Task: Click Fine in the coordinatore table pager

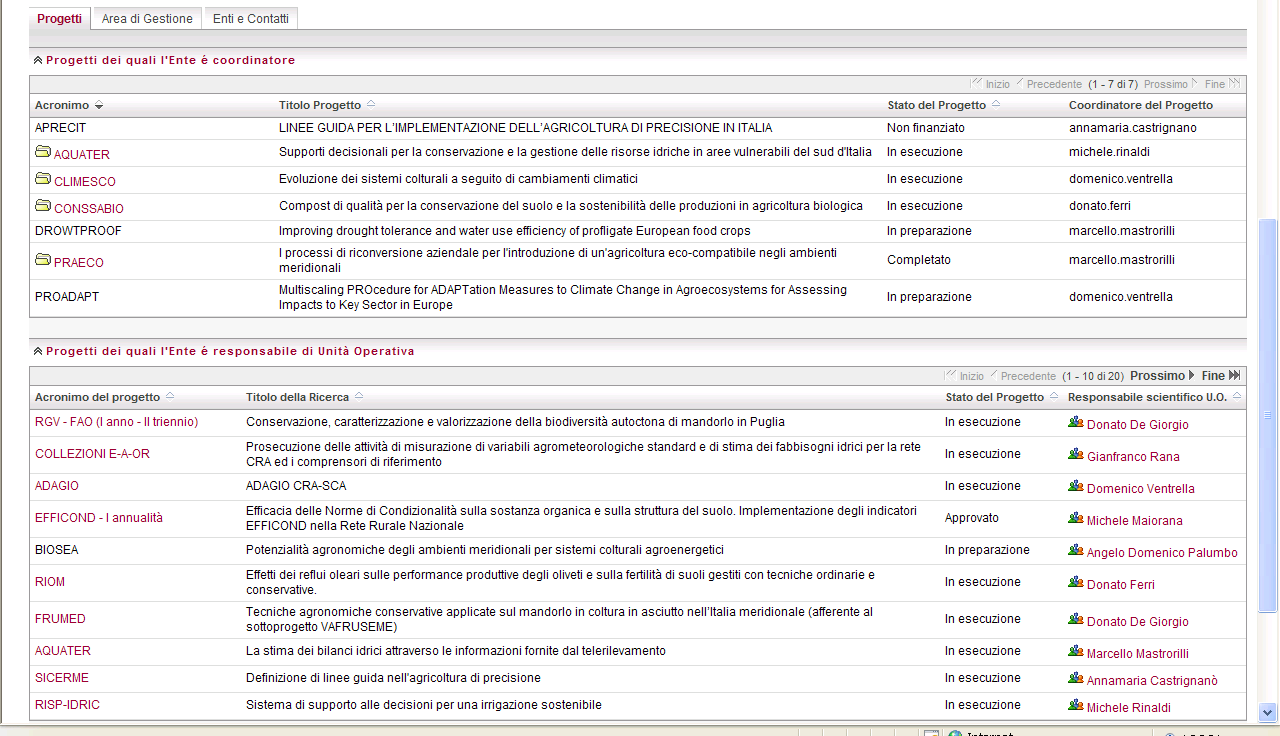Action: (1222, 84)
